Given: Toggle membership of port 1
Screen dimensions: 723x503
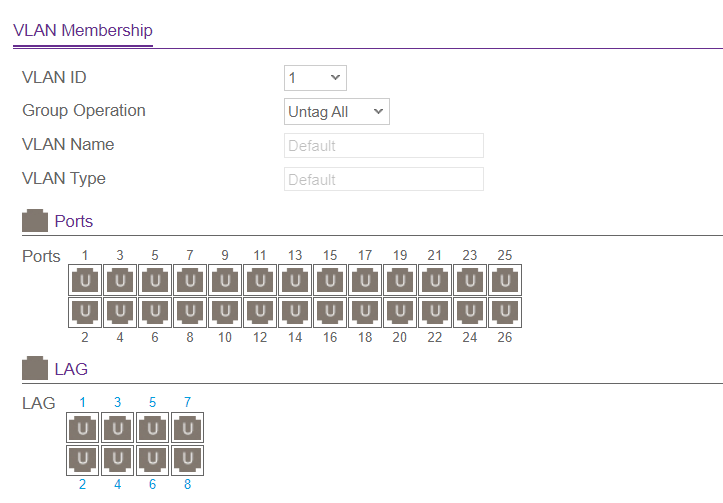Looking at the screenshot, I should click(85, 280).
